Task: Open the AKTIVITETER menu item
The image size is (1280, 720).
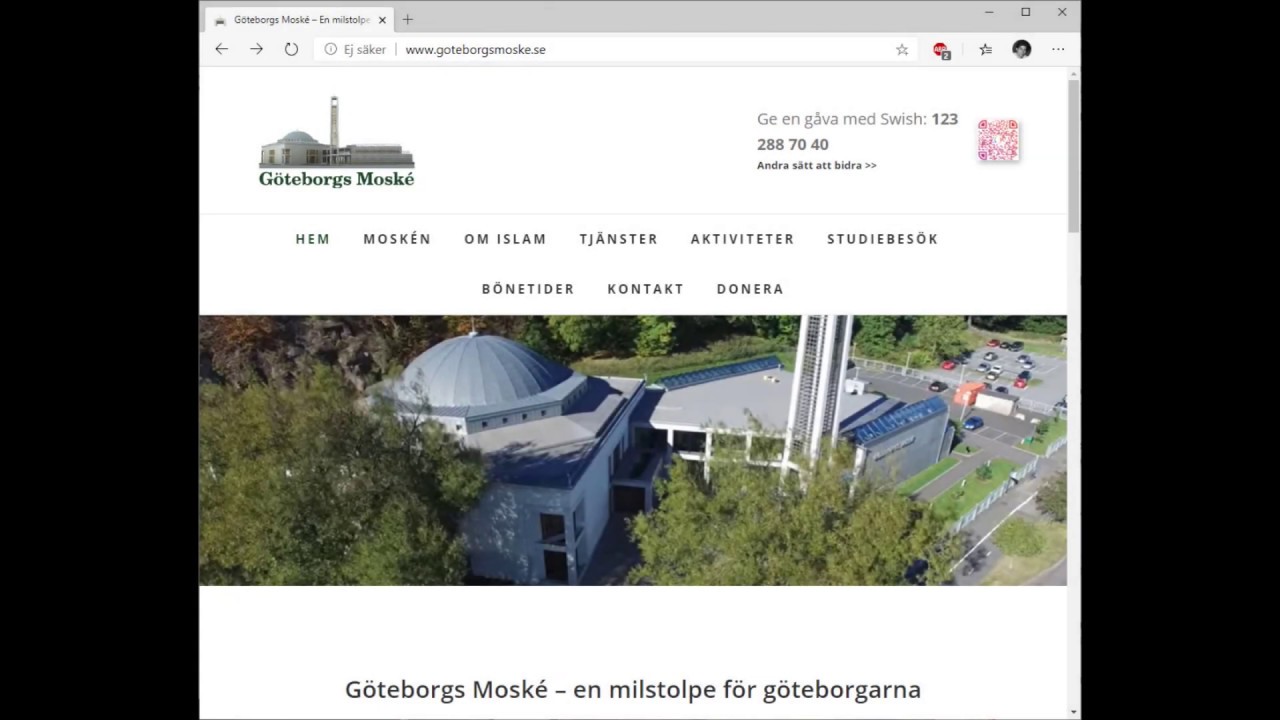Action: [742, 239]
